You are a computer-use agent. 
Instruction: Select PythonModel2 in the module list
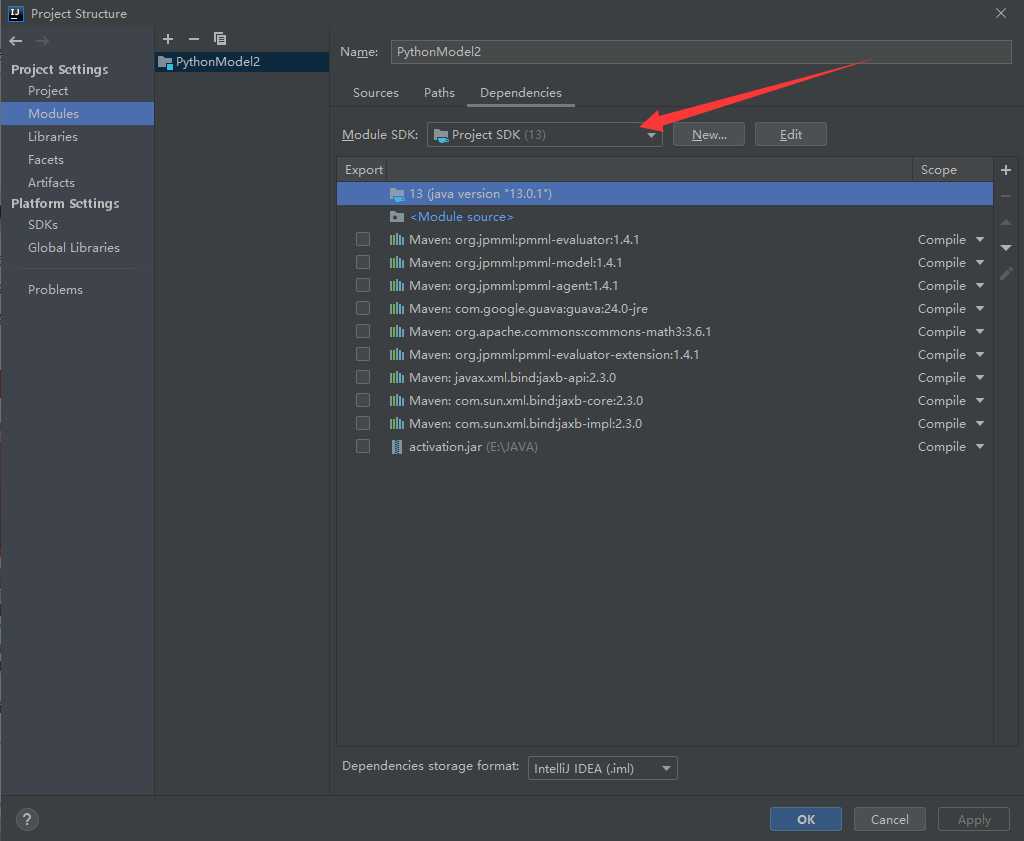pos(242,62)
